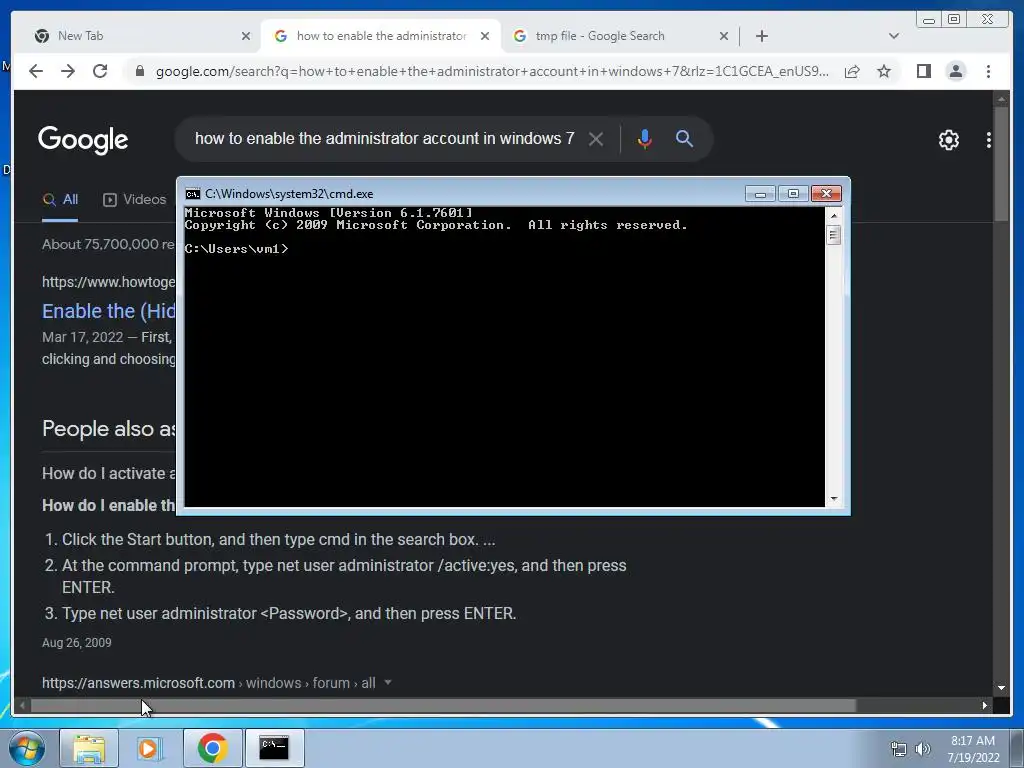This screenshot has width=1024, height=768.
Task: Open Google page options menu
Action: pyautogui.click(x=989, y=140)
